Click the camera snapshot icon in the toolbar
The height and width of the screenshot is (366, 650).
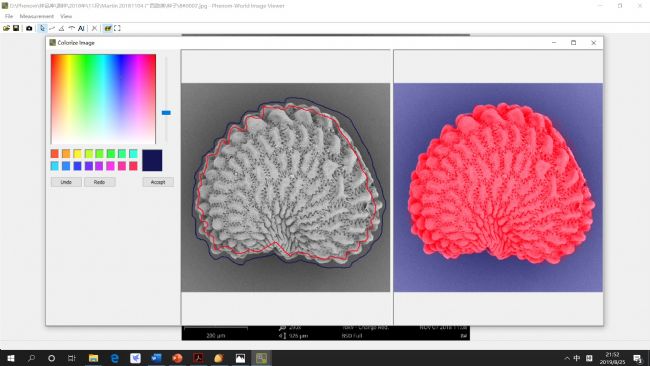tap(29, 28)
